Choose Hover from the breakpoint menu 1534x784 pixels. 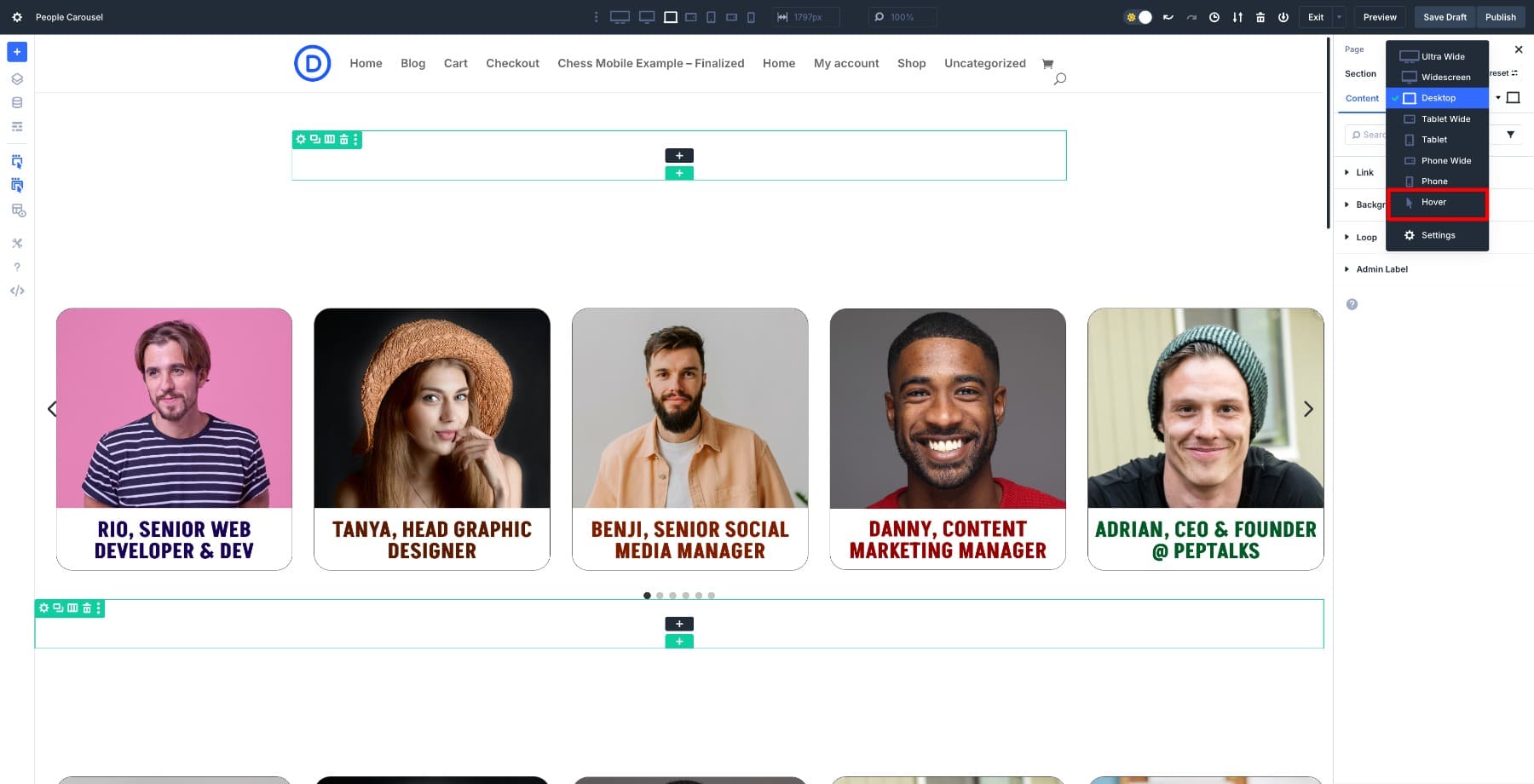[1438, 203]
